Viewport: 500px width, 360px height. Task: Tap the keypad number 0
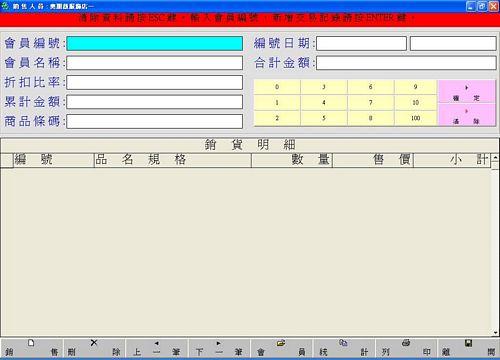(x=277, y=87)
